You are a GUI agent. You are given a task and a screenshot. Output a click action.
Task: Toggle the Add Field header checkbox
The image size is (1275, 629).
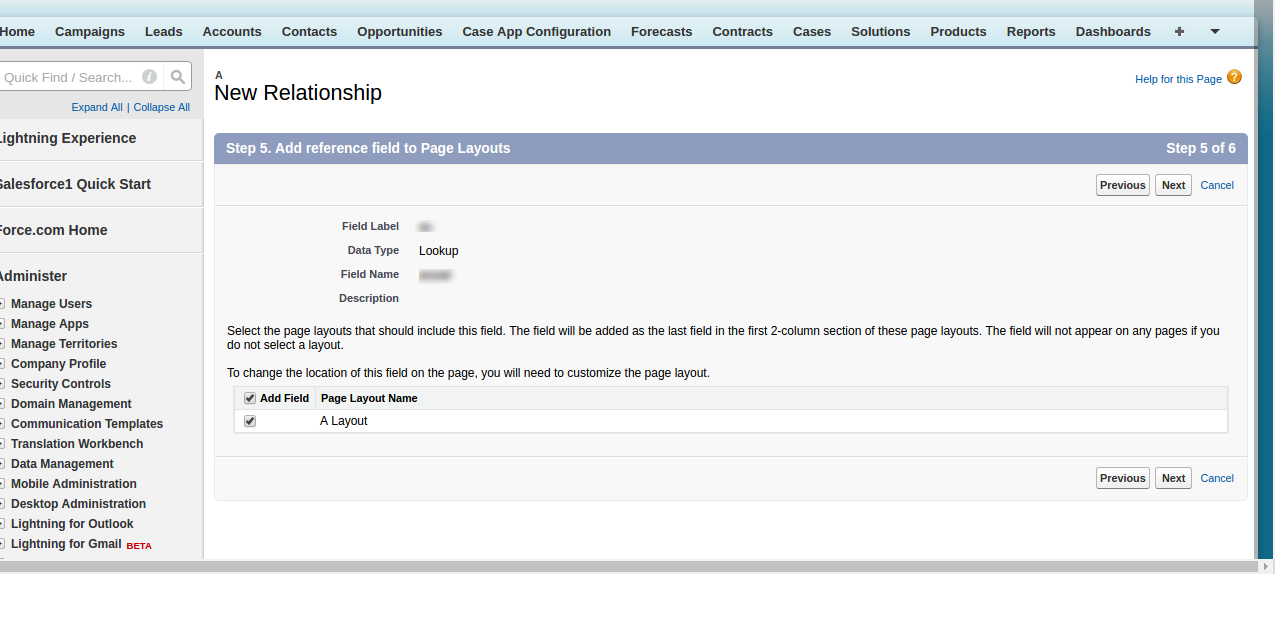250,398
